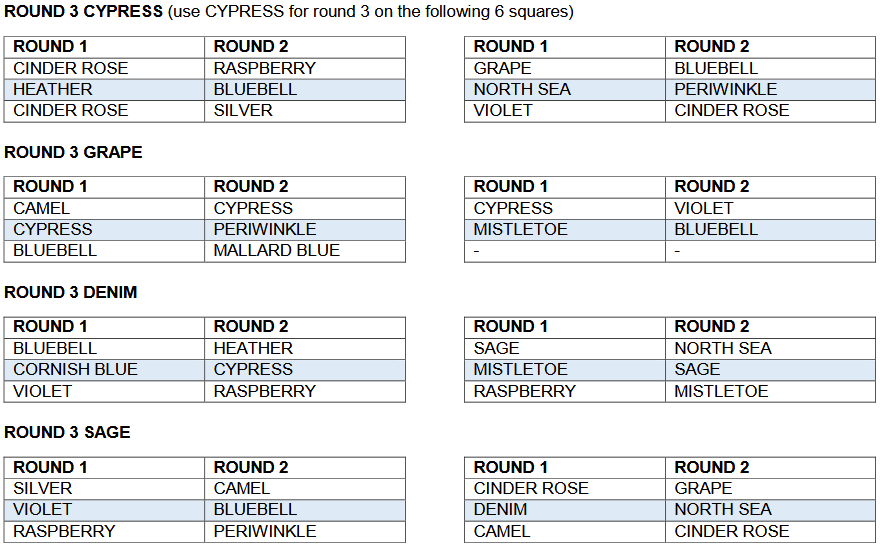The height and width of the screenshot is (547, 889).
Task: Click the parenthesized CYPRESS usage instruction text
Action: (370, 12)
